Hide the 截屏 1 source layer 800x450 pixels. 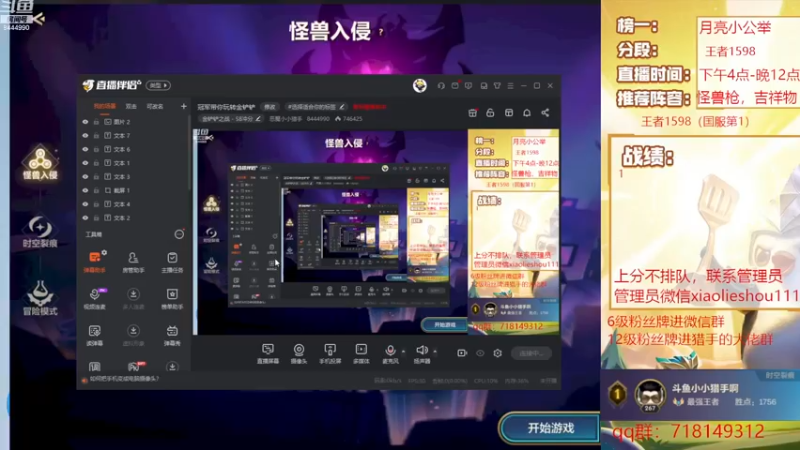(85, 190)
